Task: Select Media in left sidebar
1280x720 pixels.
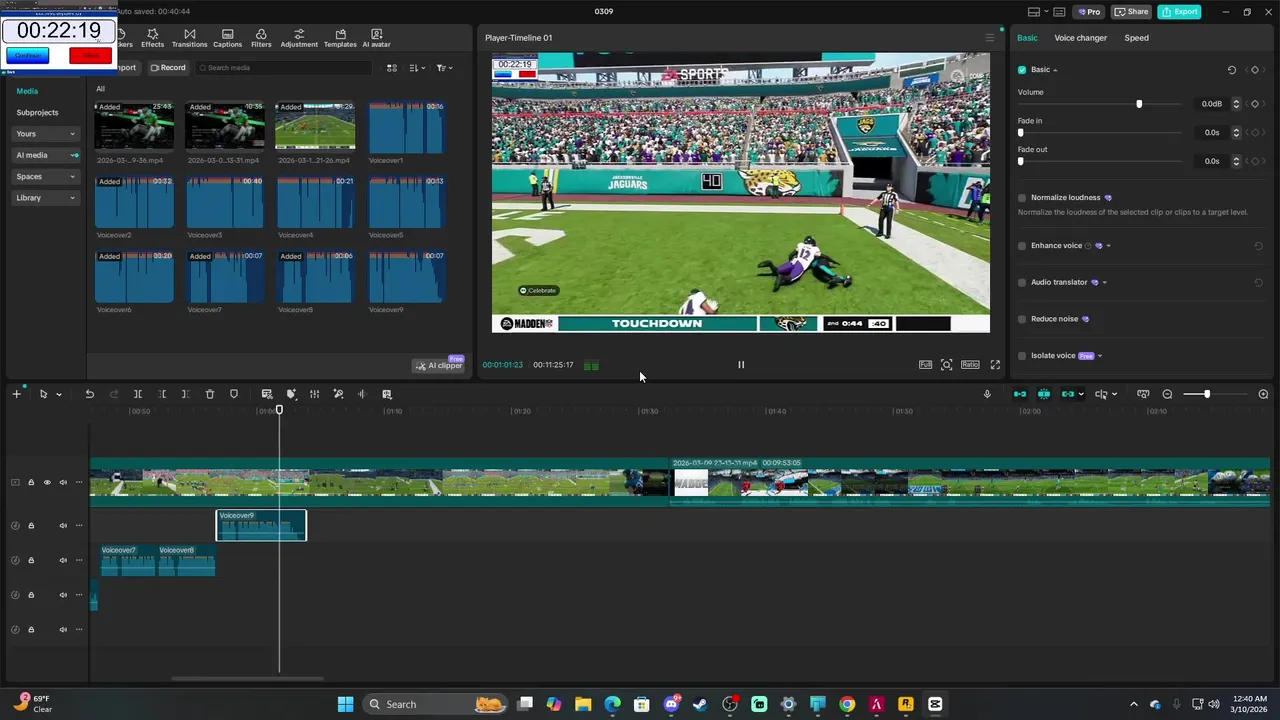Action: (27, 91)
